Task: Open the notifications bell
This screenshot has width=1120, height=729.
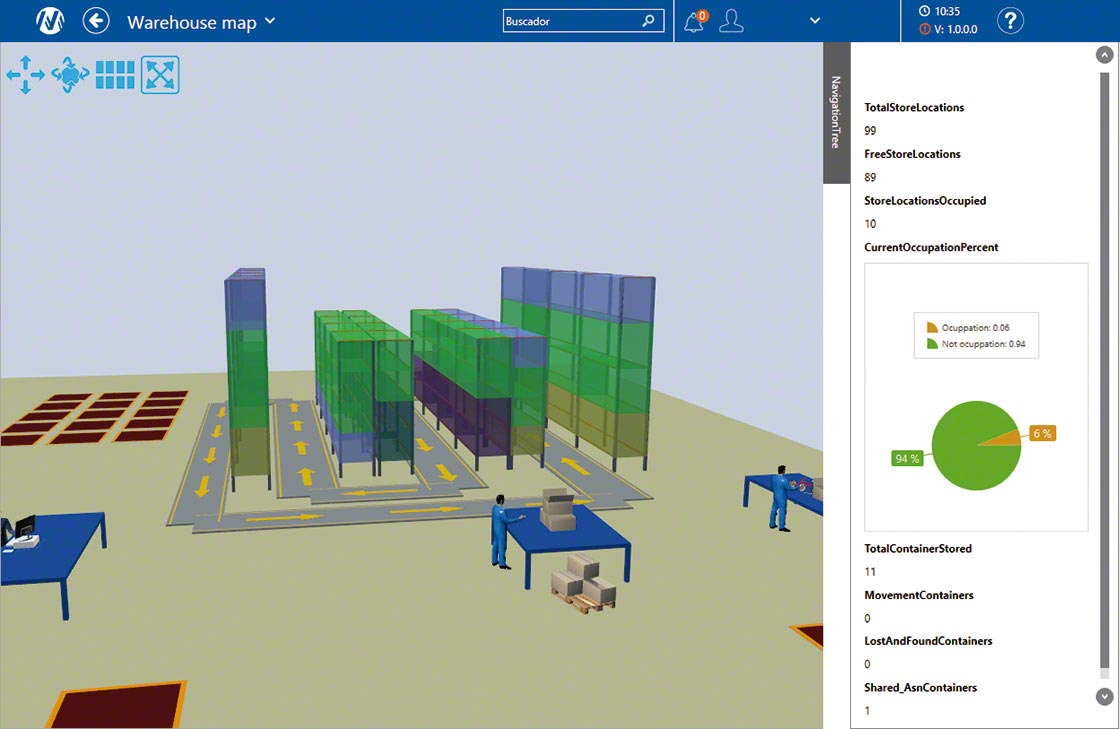Action: pyautogui.click(x=691, y=21)
